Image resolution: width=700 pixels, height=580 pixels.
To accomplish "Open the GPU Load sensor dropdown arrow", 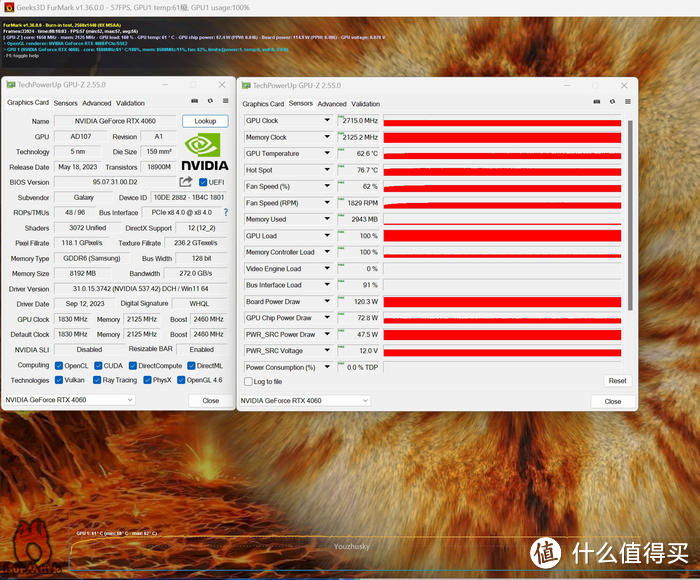I will coord(327,235).
